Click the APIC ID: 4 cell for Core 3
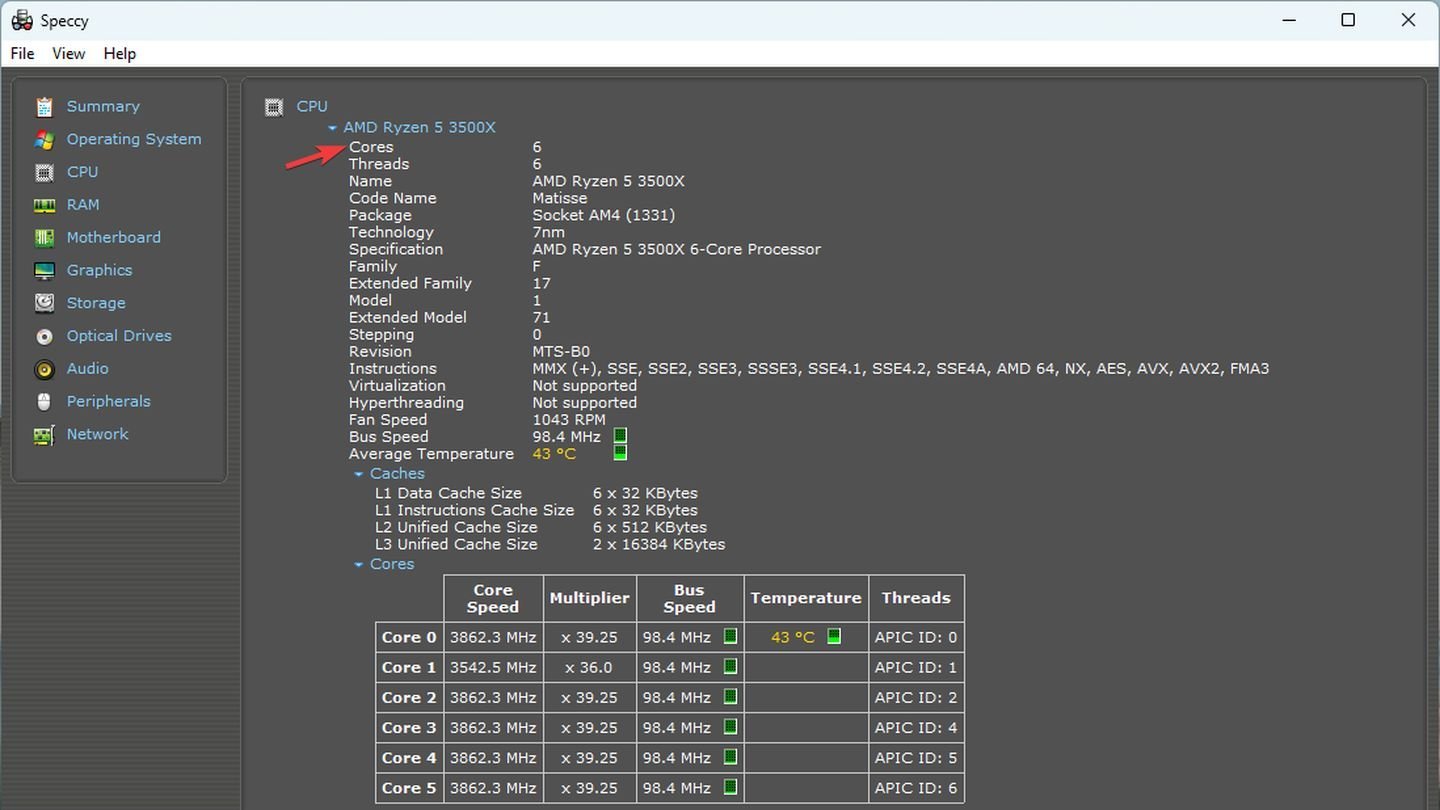Viewport: 1440px width, 810px height. [x=916, y=727]
